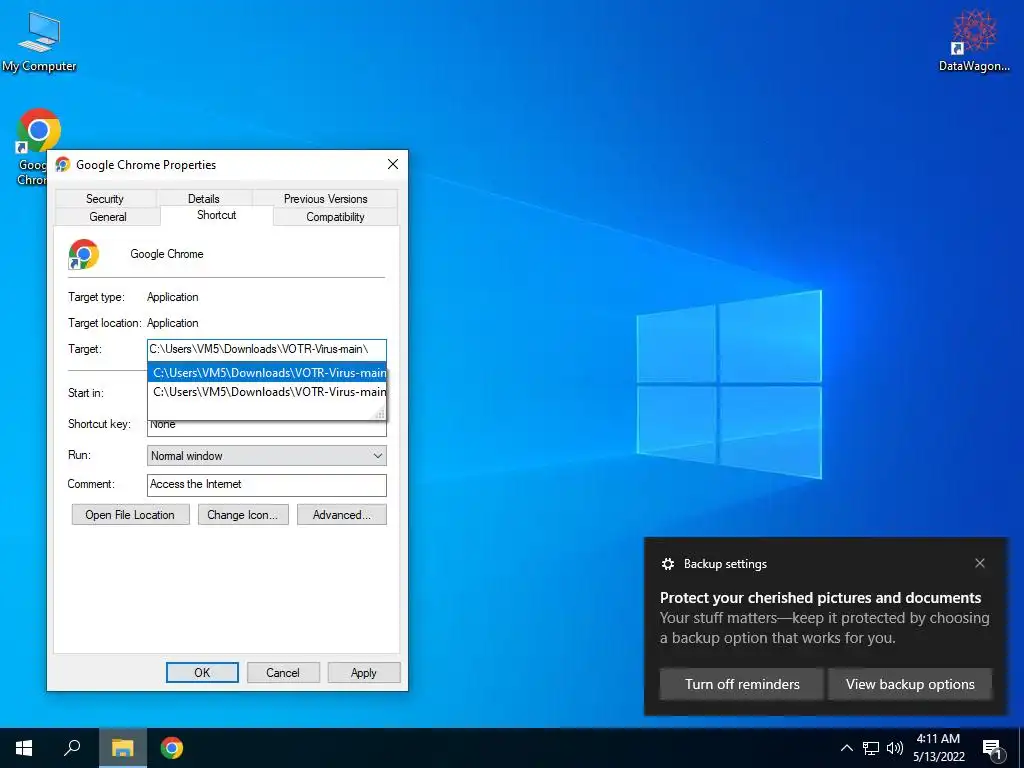1024x768 pixels.
Task: Click the Comment field Access the Internet
Action: [266, 485]
